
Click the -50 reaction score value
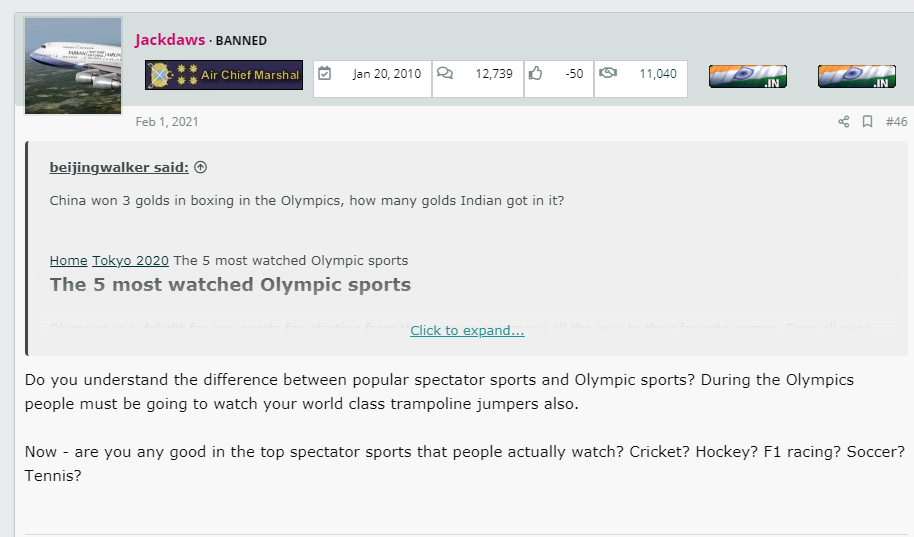pyautogui.click(x=574, y=73)
